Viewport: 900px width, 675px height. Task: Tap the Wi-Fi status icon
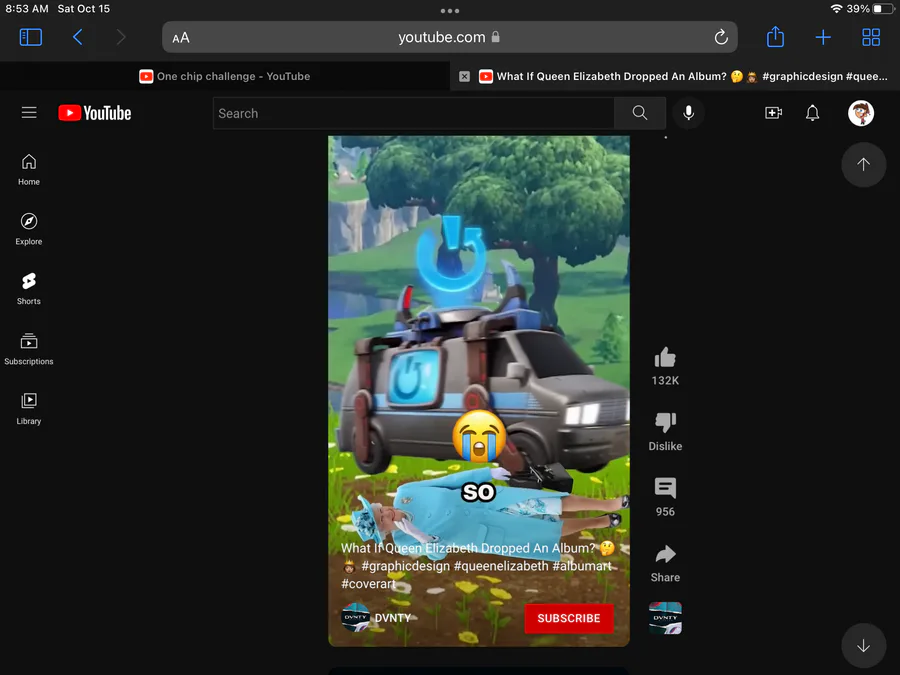coord(836,9)
